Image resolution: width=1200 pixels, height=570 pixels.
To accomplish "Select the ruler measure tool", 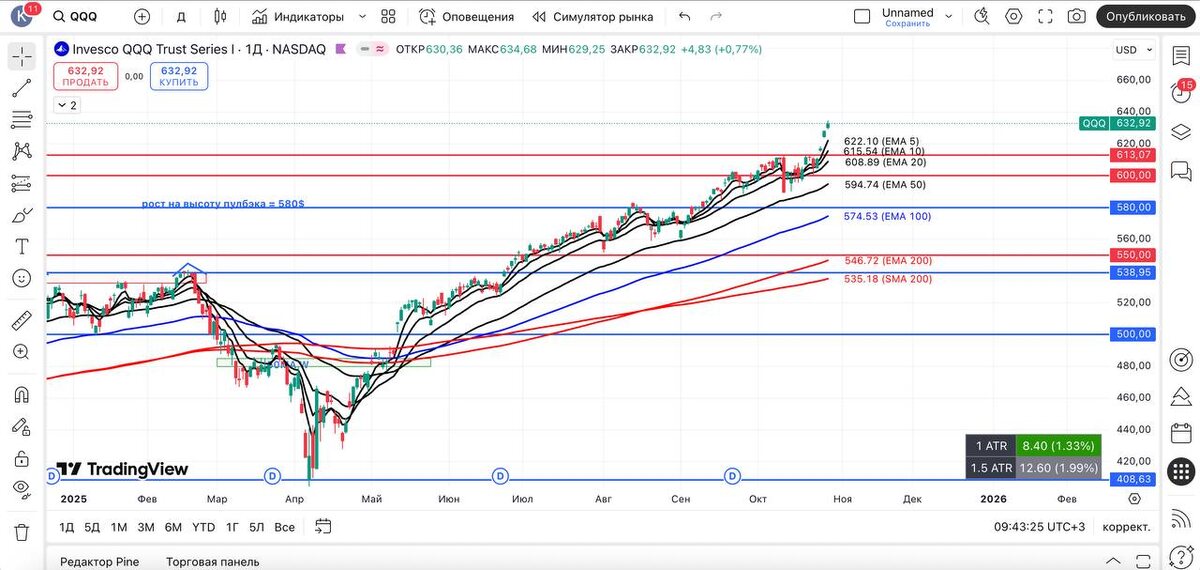I will 21,320.
